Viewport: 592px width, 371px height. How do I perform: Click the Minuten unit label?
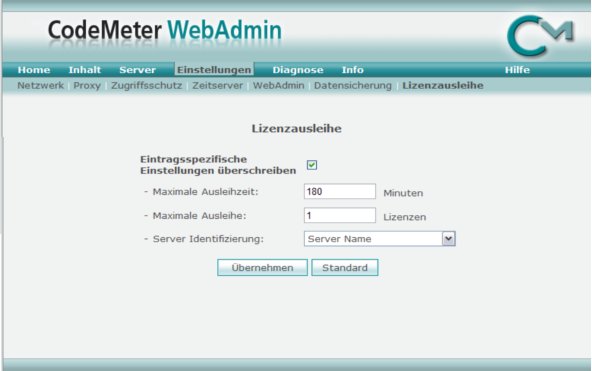(403, 193)
